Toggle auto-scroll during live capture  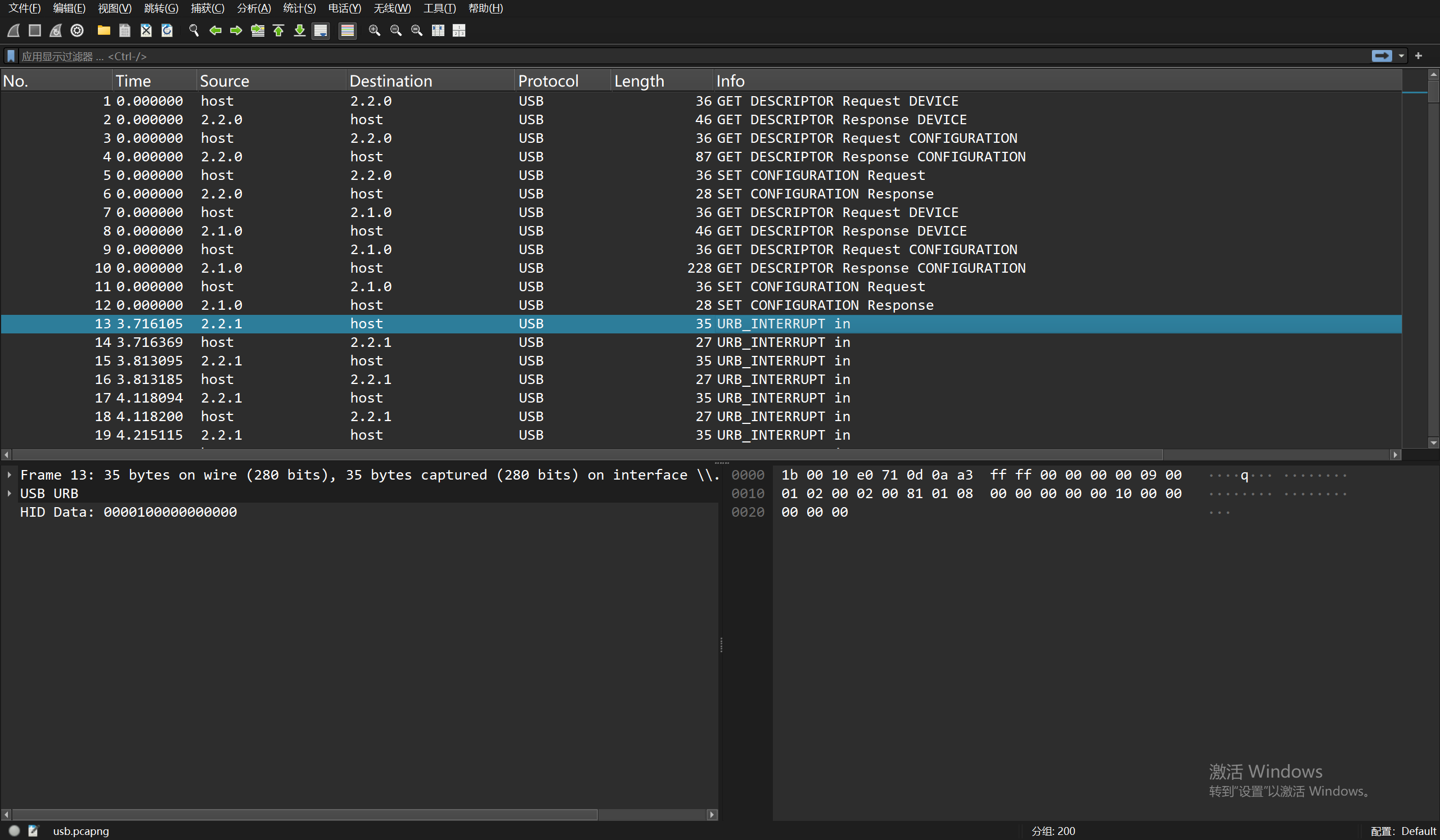pyautogui.click(x=321, y=30)
